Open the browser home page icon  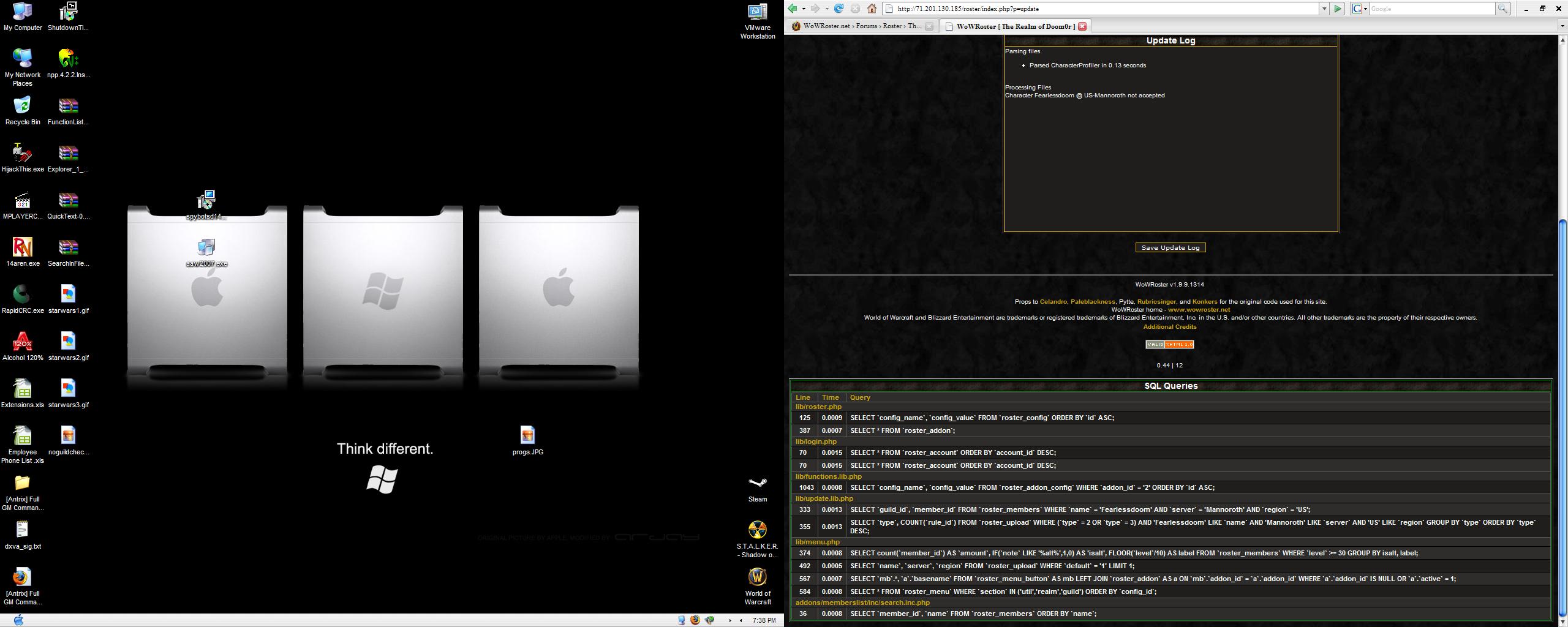coord(872,9)
